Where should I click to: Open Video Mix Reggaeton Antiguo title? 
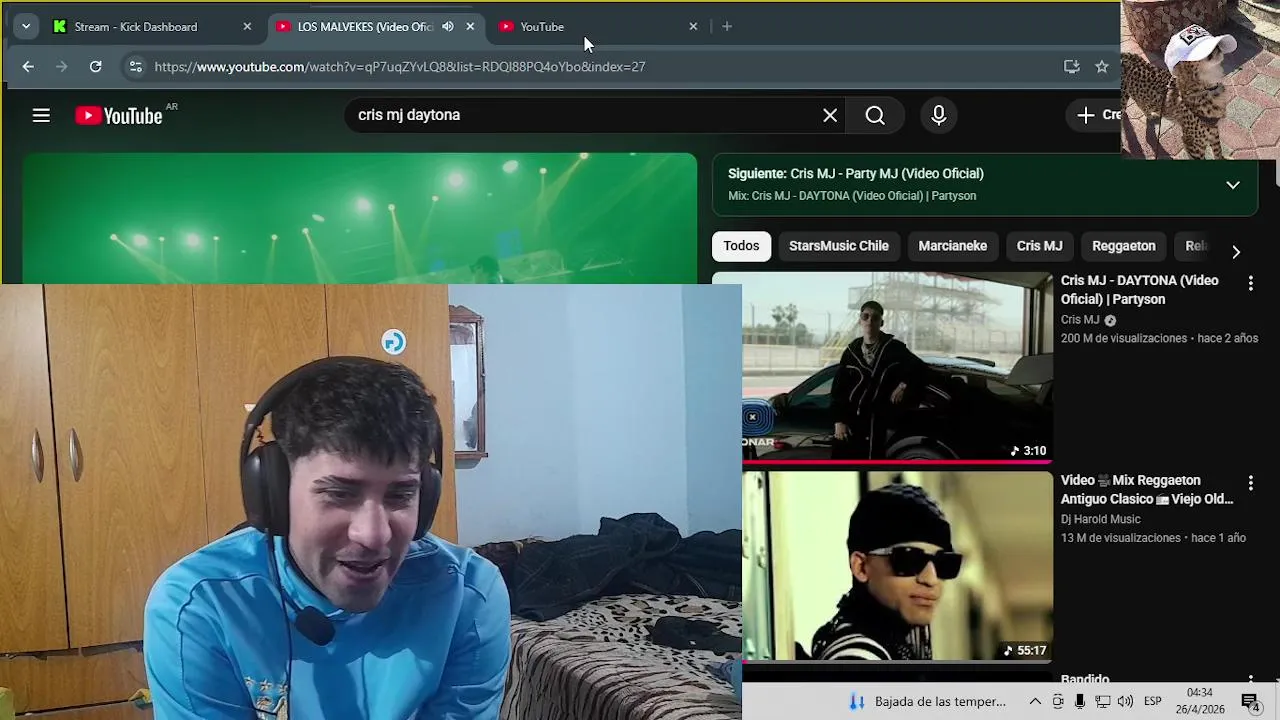(1147, 490)
